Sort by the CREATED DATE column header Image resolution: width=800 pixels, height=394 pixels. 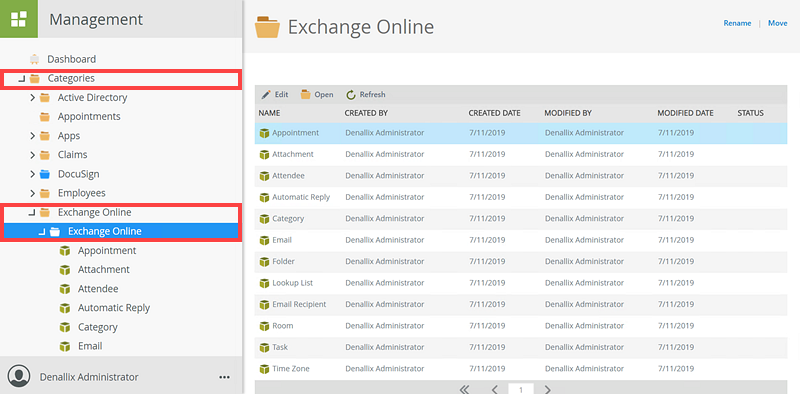tap(494, 113)
